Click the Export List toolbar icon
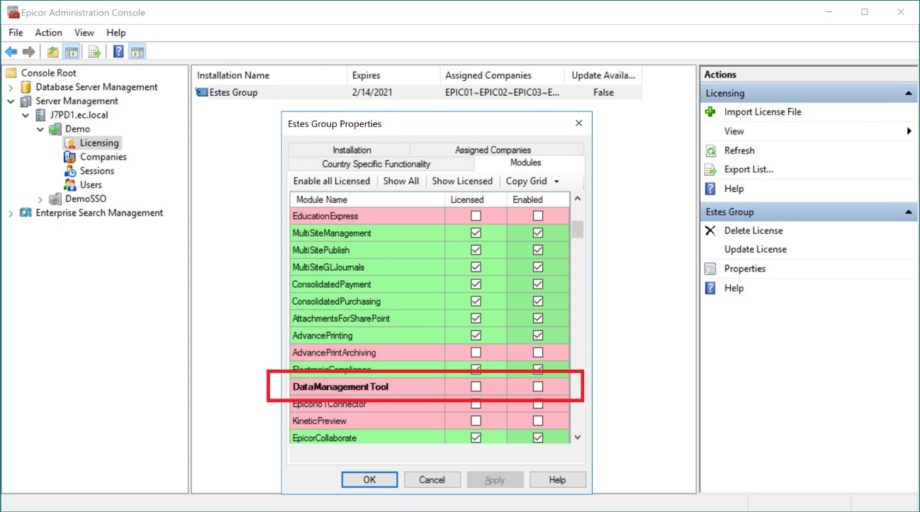This screenshot has height=512, width=920. tap(94, 52)
